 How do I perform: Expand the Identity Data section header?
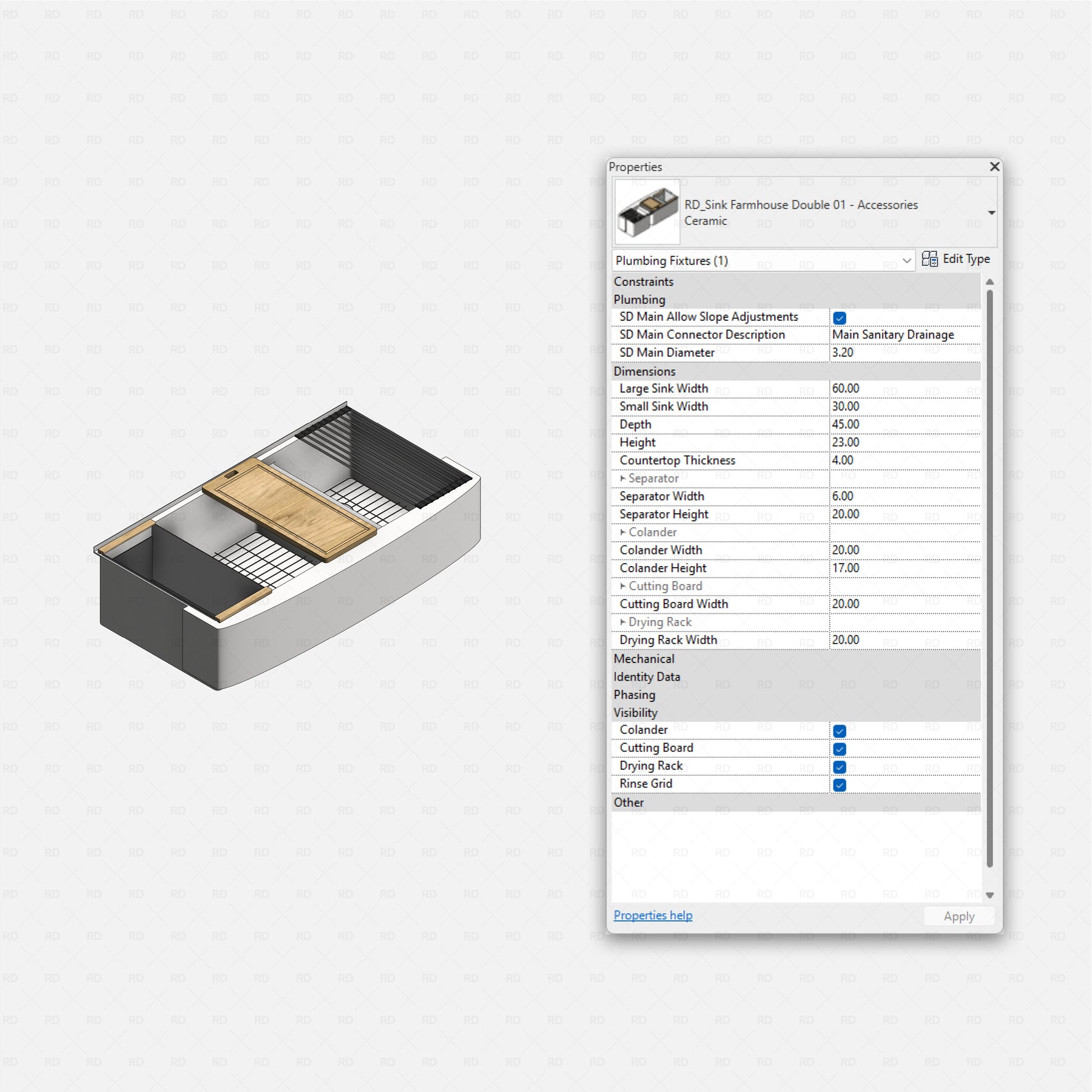[x=647, y=676]
